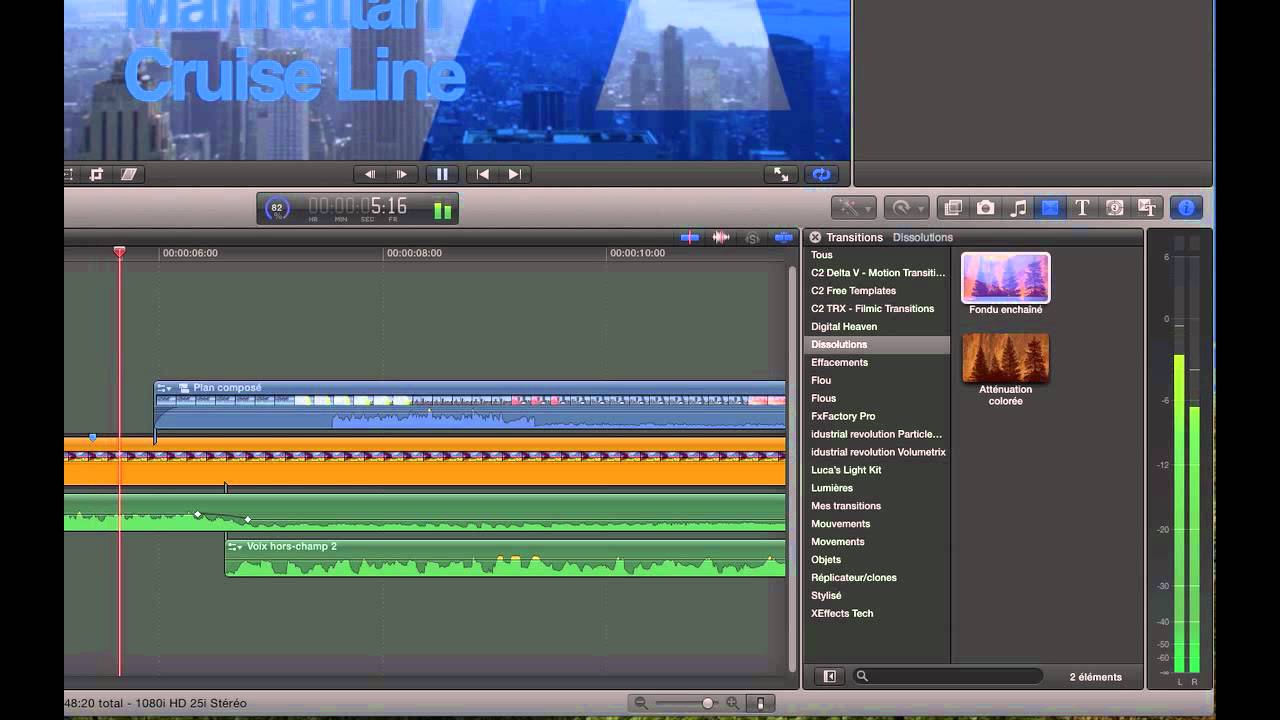Toggle full-screen viewer playback
Image resolution: width=1280 pixels, height=720 pixels.
(781, 174)
